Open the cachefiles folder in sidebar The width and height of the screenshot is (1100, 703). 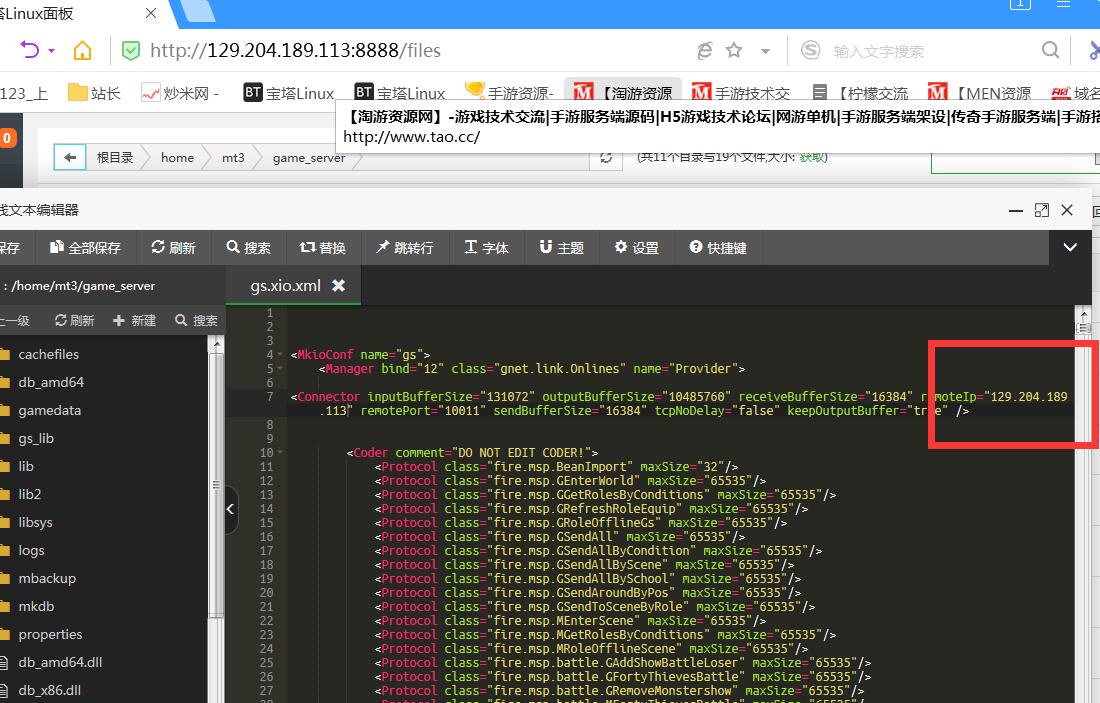point(48,354)
